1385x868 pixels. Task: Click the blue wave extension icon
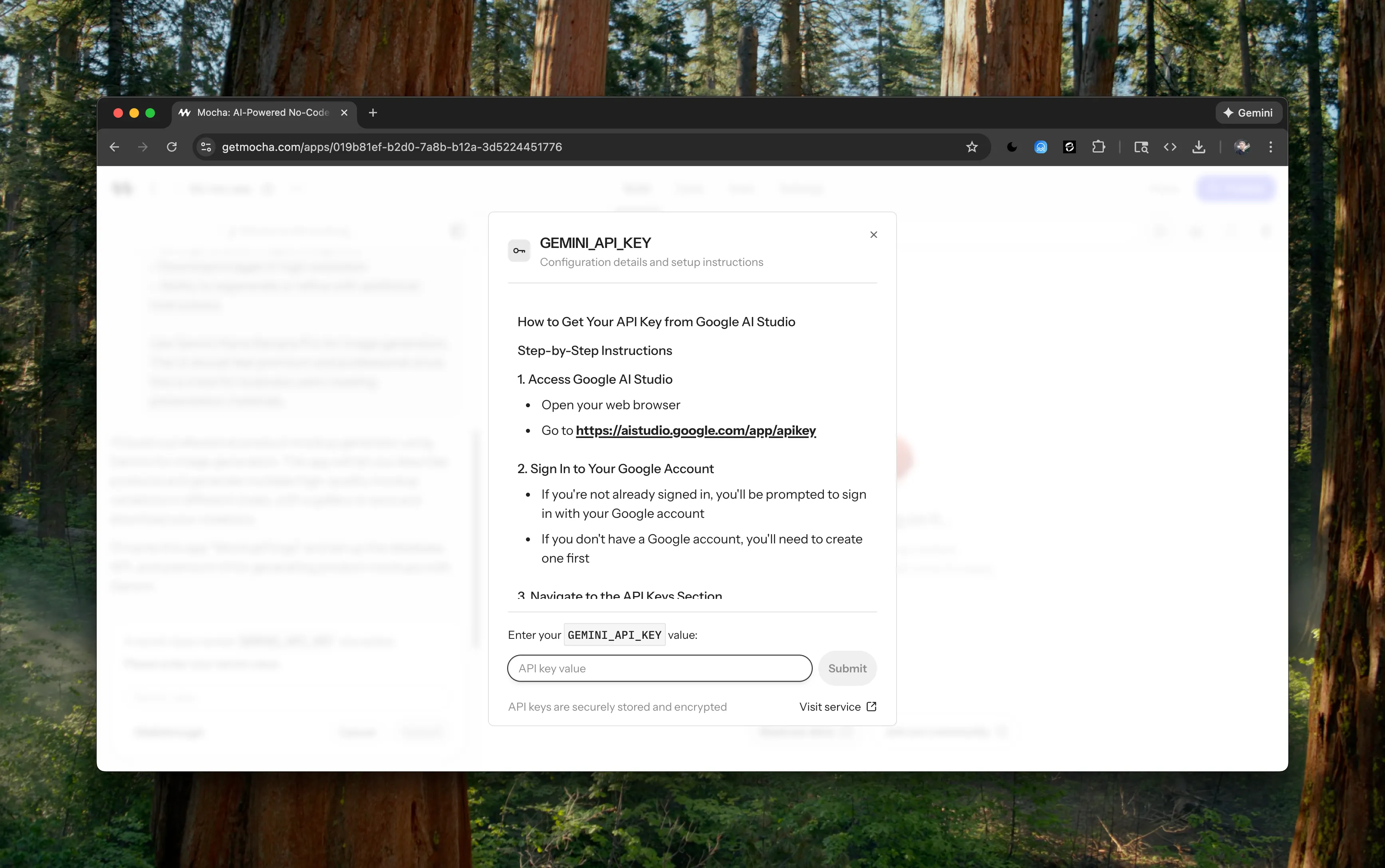pos(1040,147)
